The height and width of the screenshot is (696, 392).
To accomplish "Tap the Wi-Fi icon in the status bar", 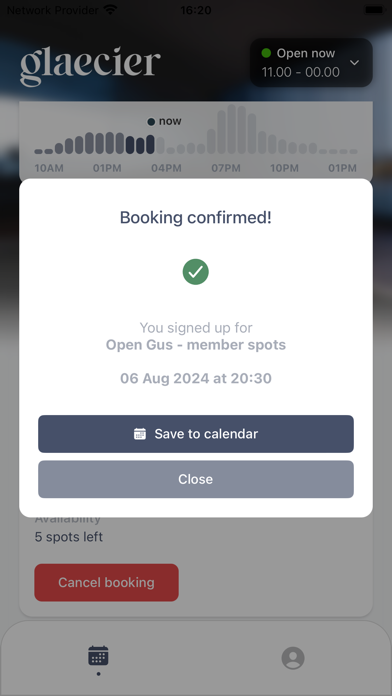I will 110,9.
